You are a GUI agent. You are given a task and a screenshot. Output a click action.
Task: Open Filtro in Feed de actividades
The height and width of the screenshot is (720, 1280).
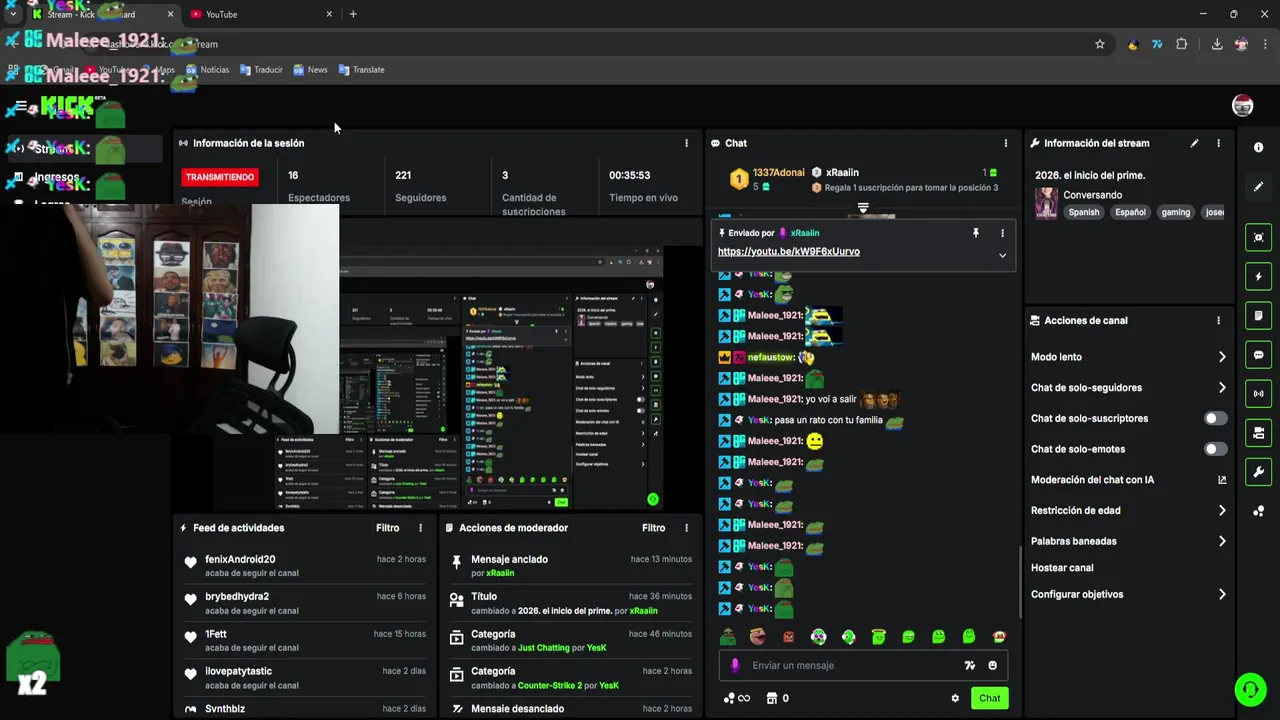click(x=387, y=528)
